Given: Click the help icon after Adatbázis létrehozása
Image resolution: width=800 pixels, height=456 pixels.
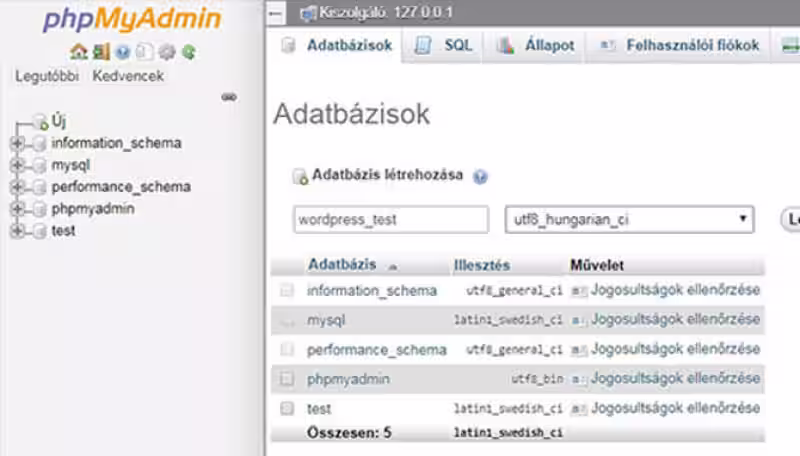Looking at the screenshot, I should pyautogui.click(x=480, y=176).
